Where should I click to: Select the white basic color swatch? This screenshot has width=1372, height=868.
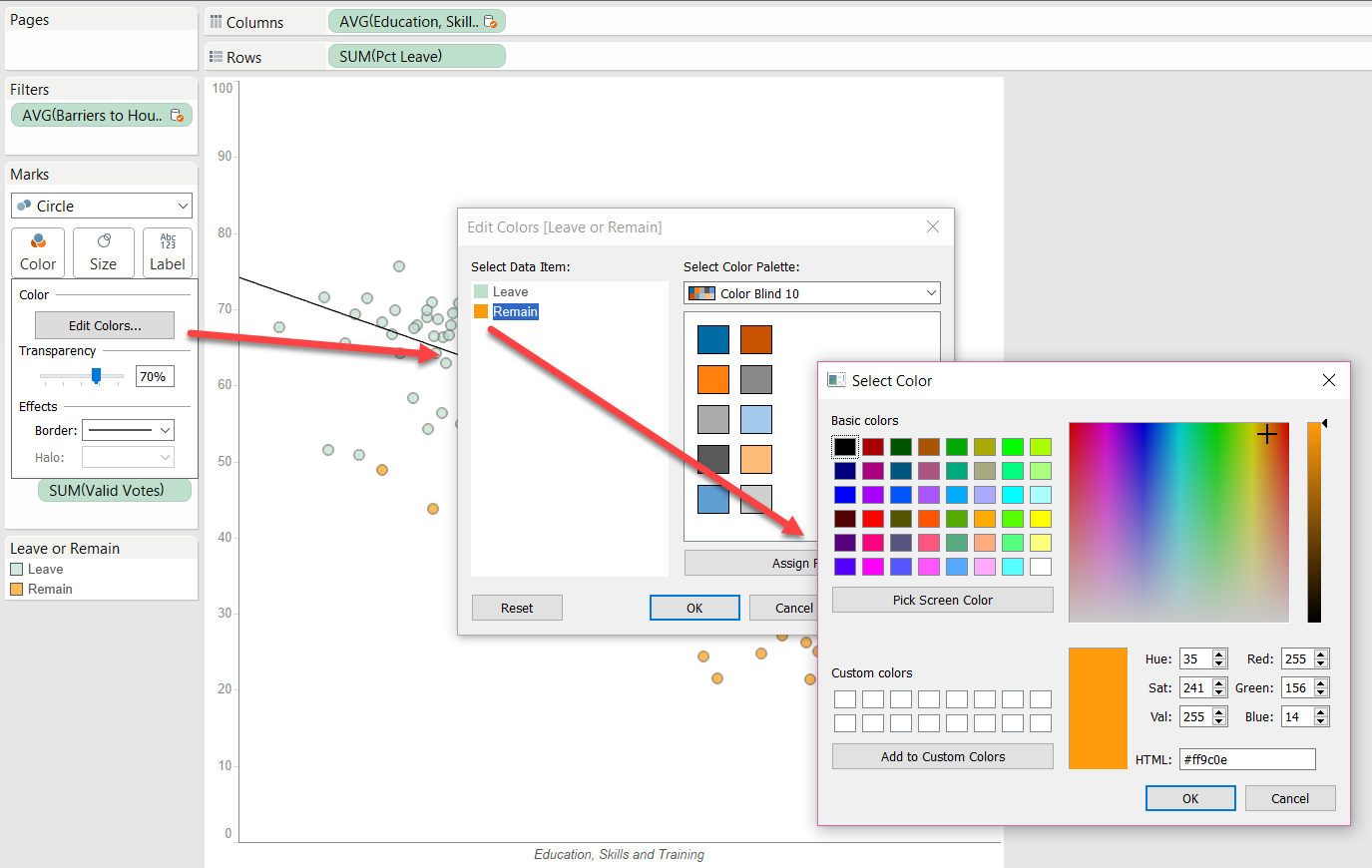(x=1041, y=566)
